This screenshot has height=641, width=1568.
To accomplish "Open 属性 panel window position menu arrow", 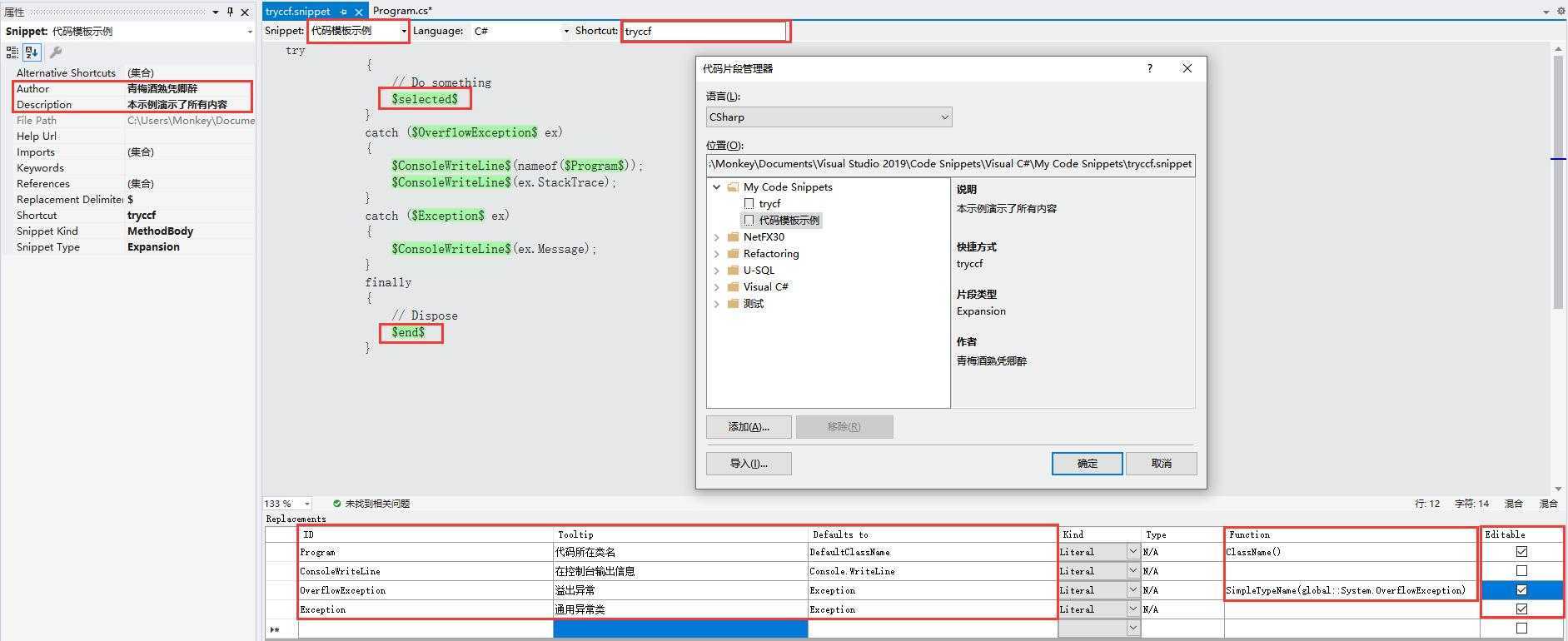I will coord(216,12).
